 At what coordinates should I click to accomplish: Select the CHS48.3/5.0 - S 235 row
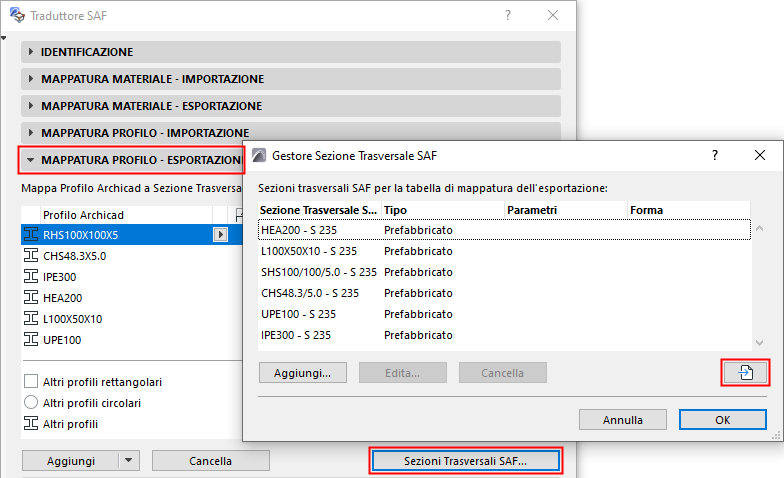[x=504, y=293]
